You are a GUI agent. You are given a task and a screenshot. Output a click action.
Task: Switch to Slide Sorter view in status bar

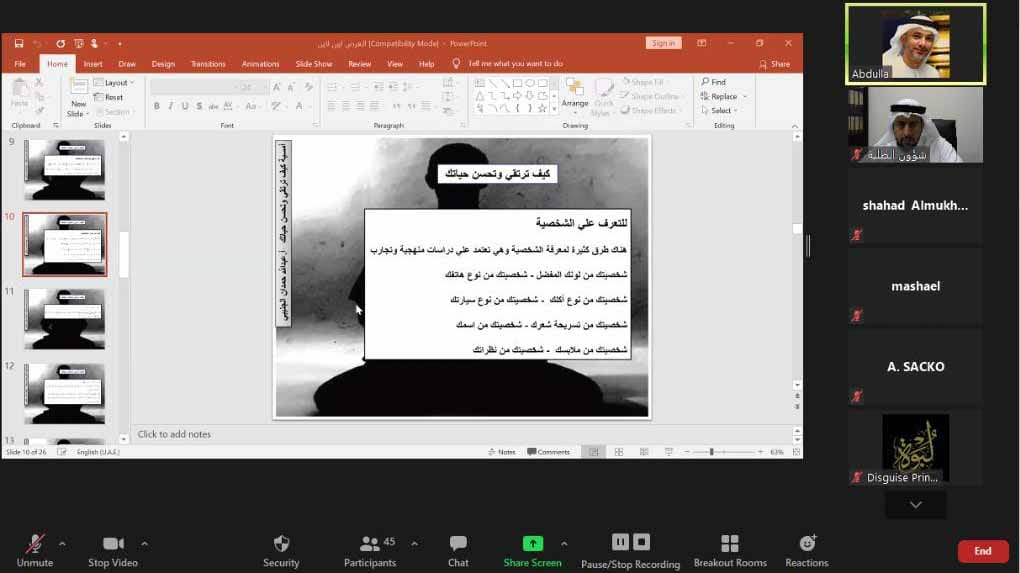(x=619, y=452)
